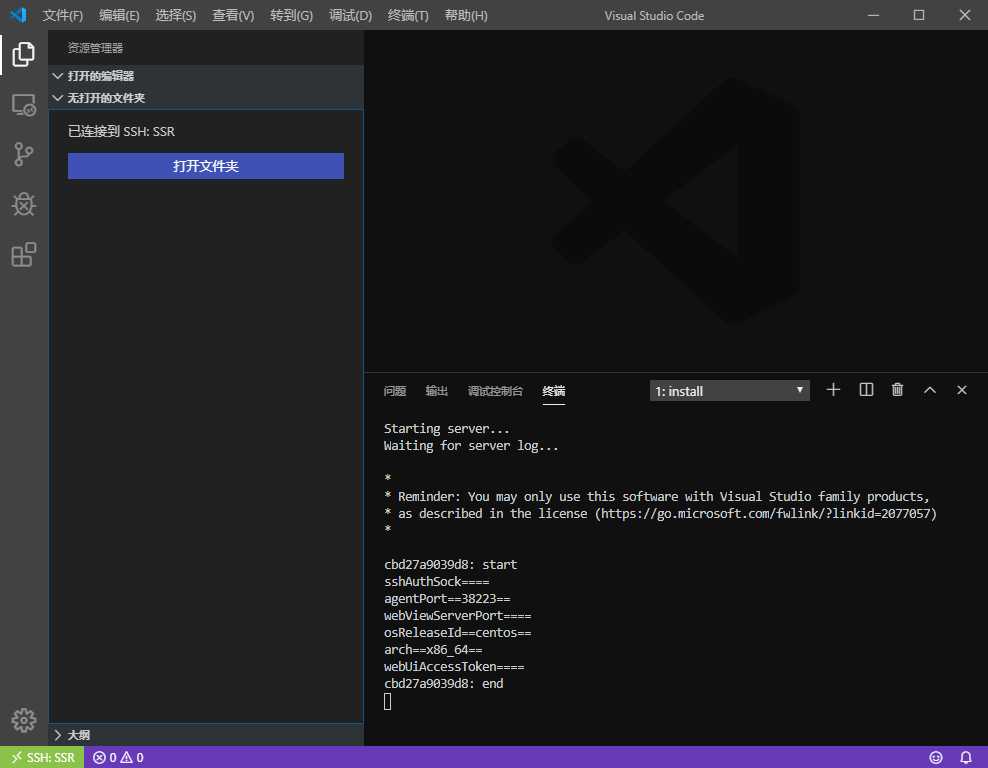Switch to the 调试控制台 panel tab

[x=495, y=391]
